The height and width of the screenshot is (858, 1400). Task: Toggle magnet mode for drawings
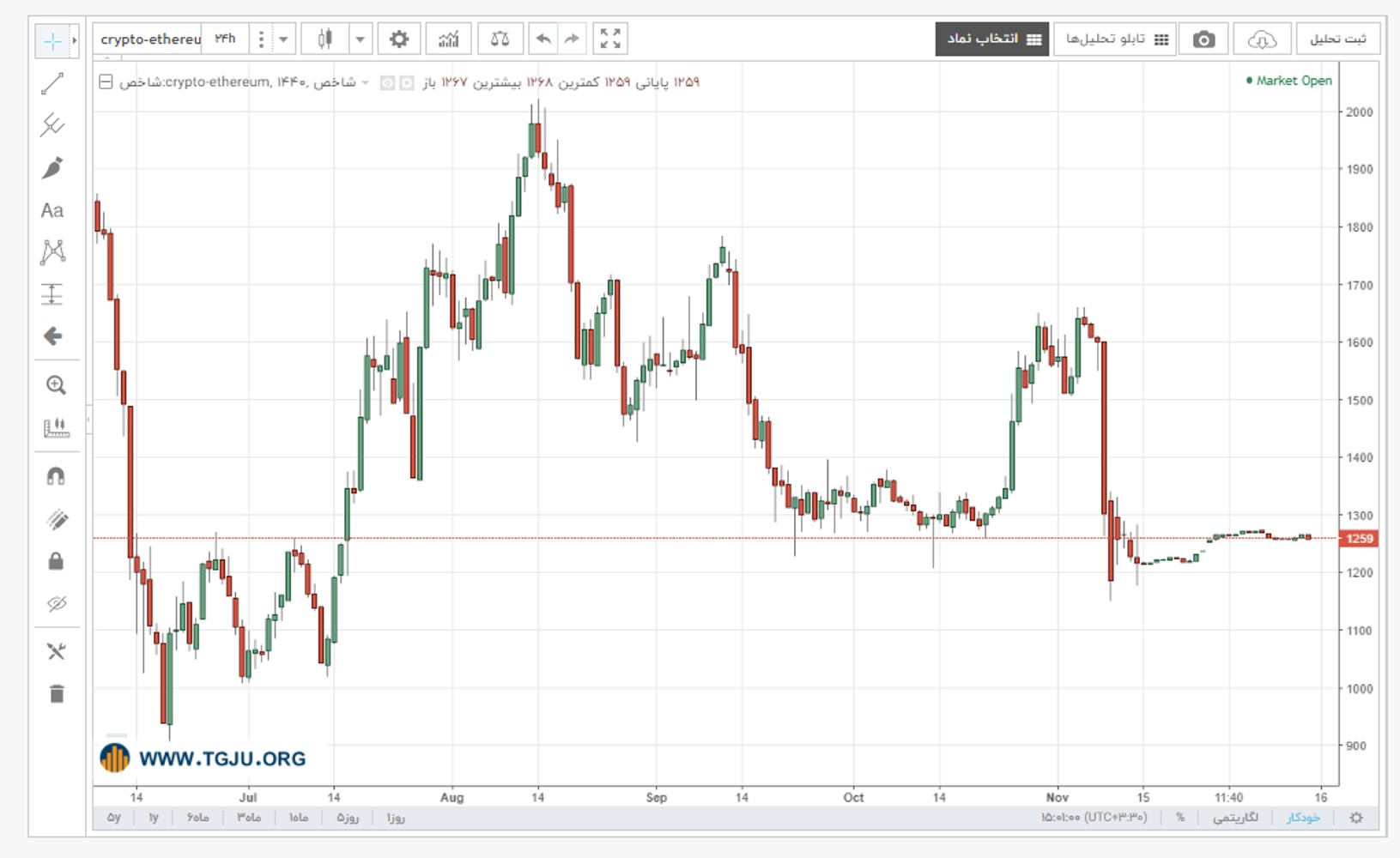(x=56, y=476)
